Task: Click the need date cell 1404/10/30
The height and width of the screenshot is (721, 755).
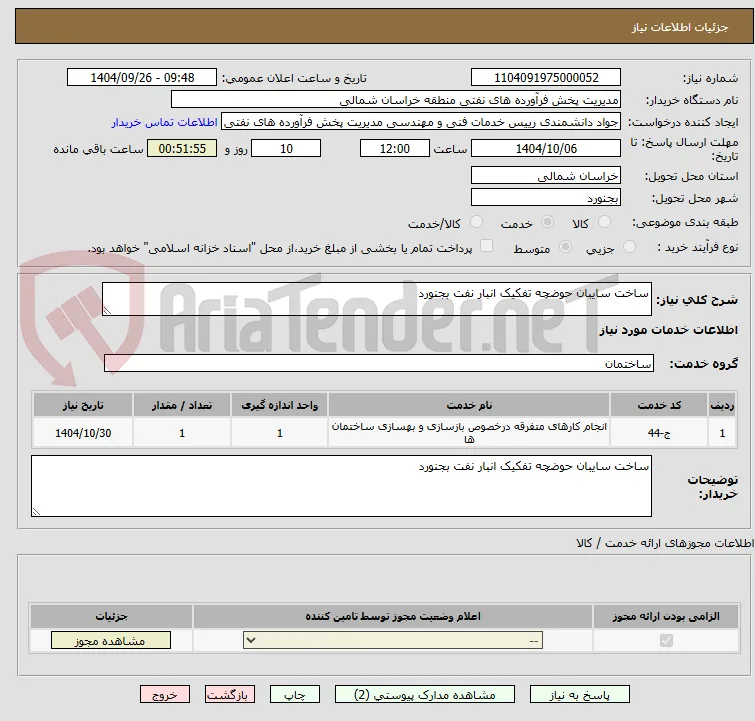Action: click(83, 433)
